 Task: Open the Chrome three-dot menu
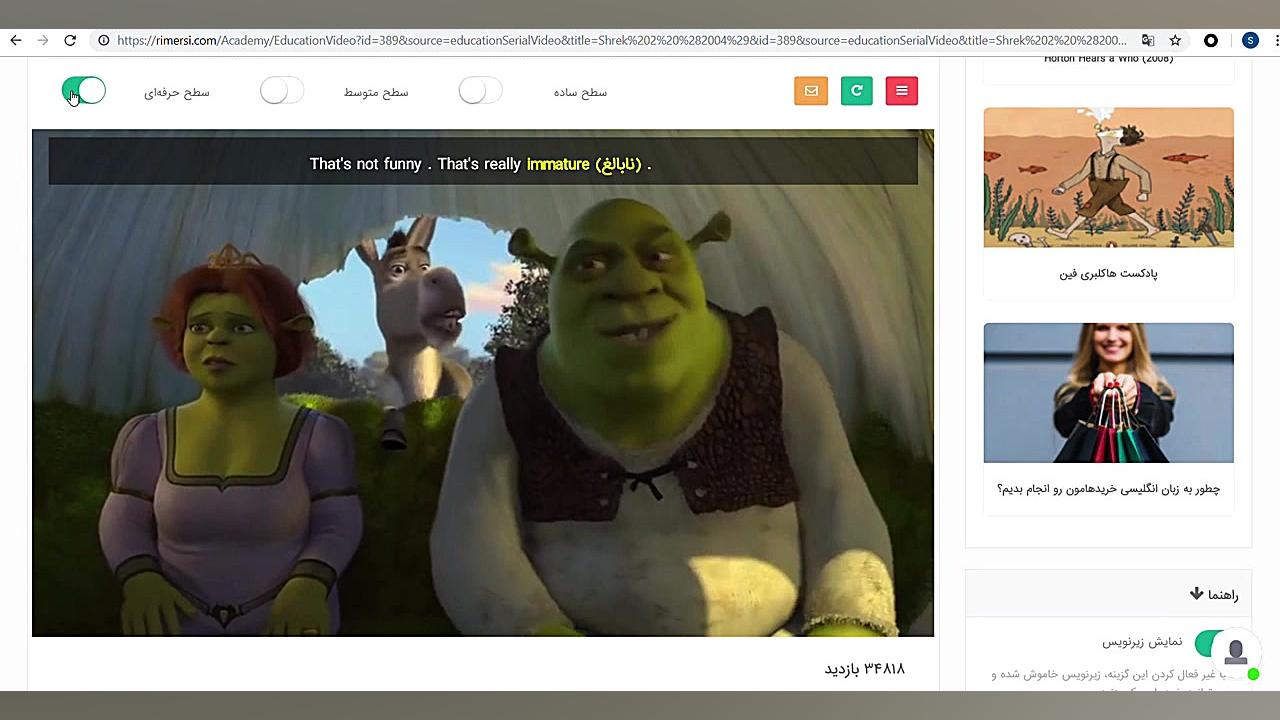(x=1276, y=41)
